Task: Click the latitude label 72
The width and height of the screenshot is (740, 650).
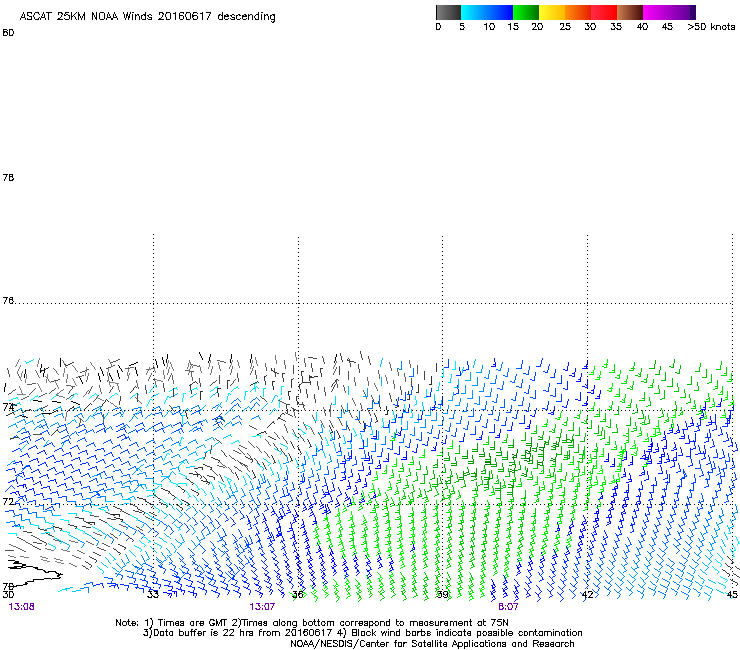Action: [8, 501]
